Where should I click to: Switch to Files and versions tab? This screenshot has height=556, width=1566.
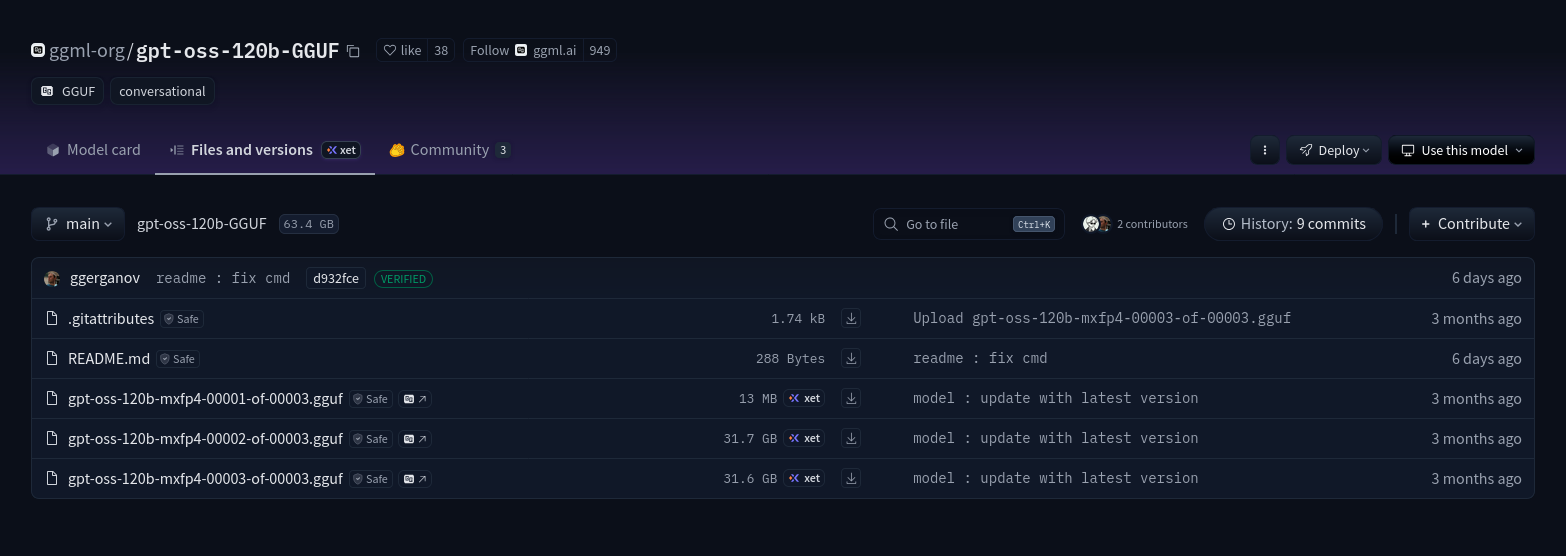coord(252,150)
